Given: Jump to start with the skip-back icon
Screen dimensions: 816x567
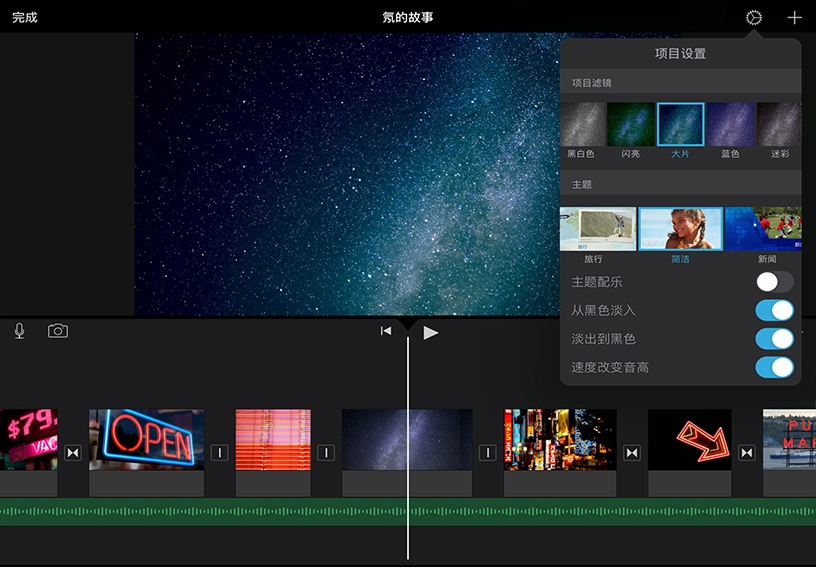Looking at the screenshot, I should click(x=386, y=331).
